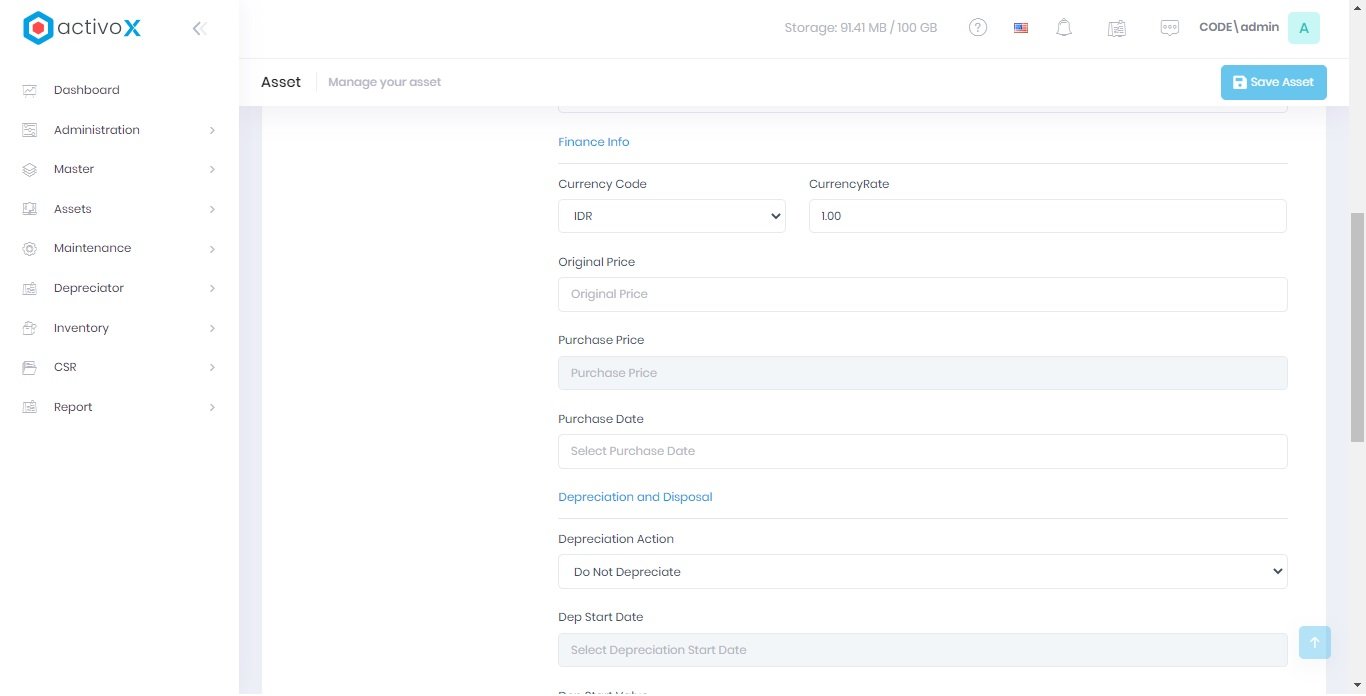Collapse the sidebar with double chevron
The image size is (1366, 696).
[x=199, y=29]
